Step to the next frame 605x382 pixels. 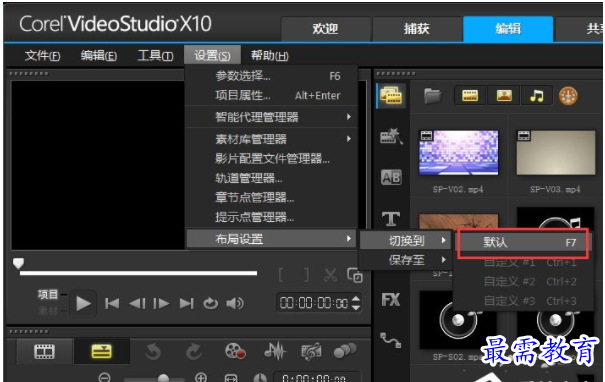click(161, 304)
